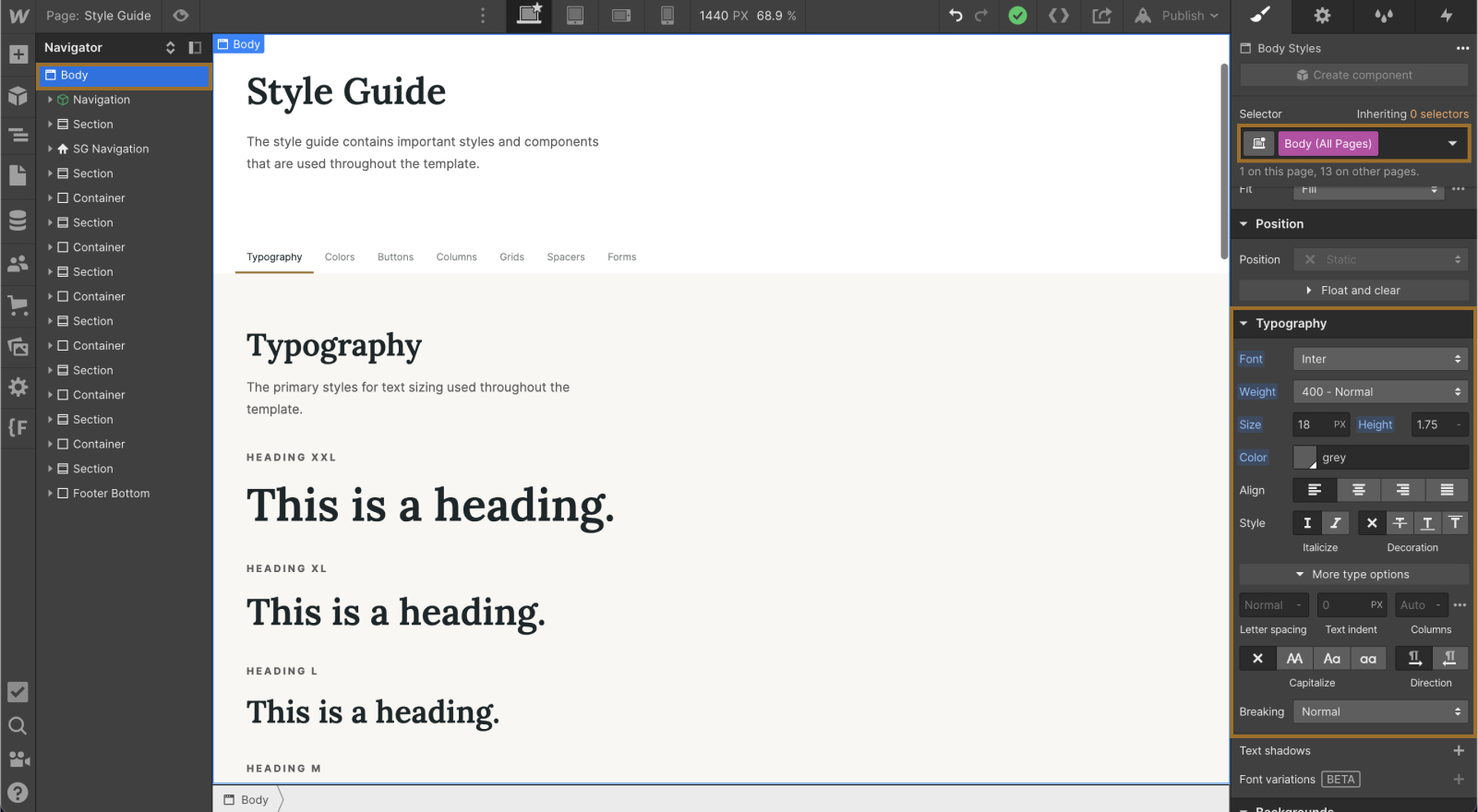Open the Ecommerce cart panel

(x=18, y=305)
